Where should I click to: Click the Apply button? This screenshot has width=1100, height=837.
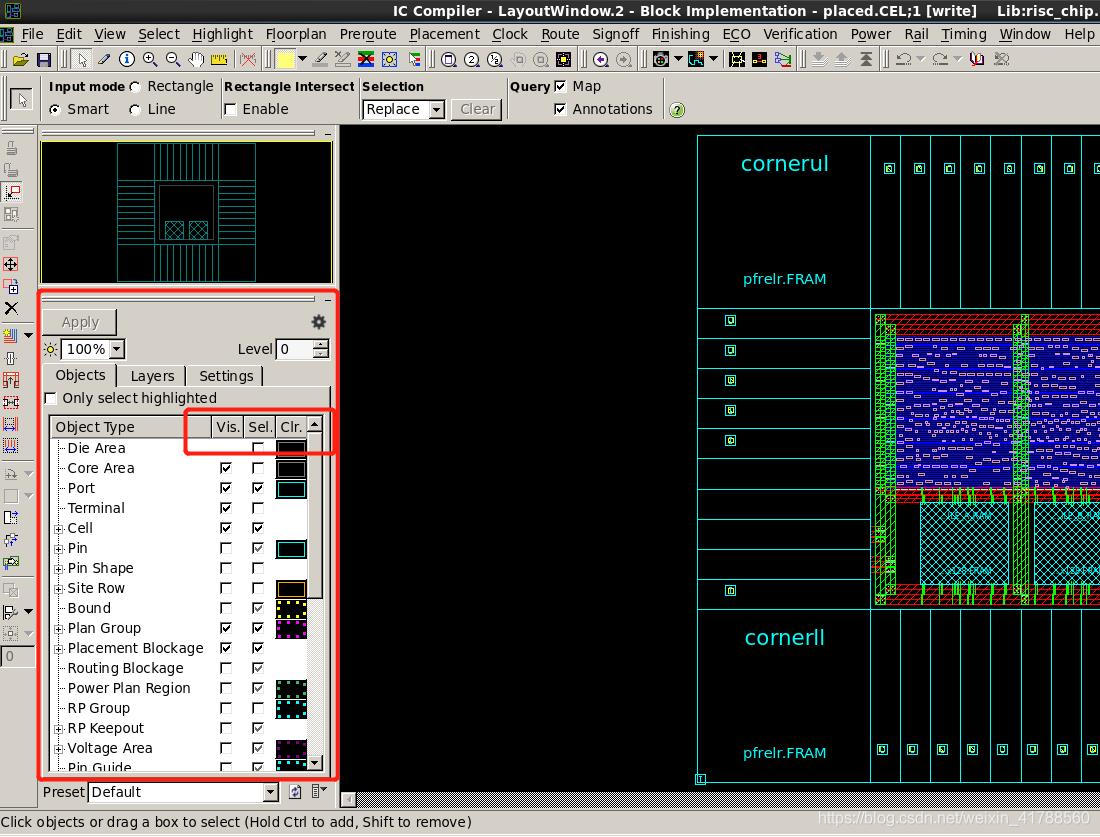pos(80,322)
